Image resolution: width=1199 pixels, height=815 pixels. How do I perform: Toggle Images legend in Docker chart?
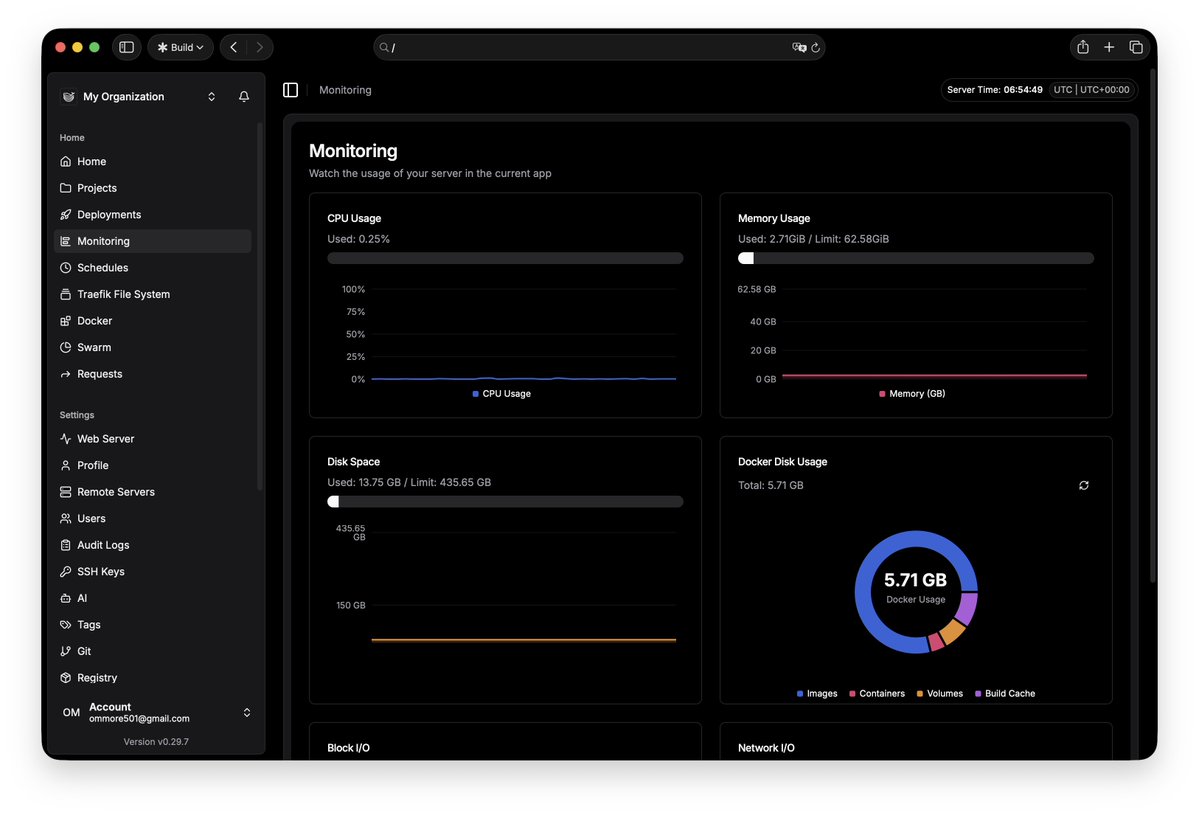(x=817, y=693)
